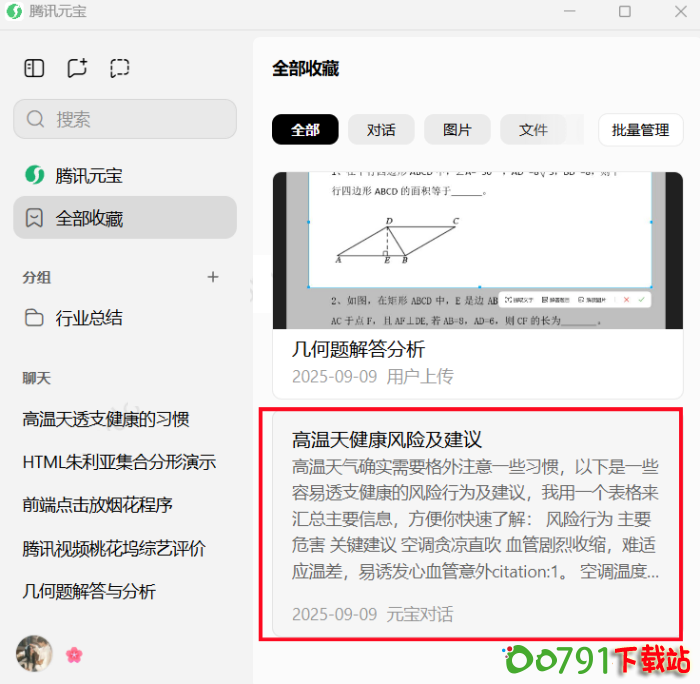Click the user avatar photo
This screenshot has width=700, height=684.
tap(34, 654)
